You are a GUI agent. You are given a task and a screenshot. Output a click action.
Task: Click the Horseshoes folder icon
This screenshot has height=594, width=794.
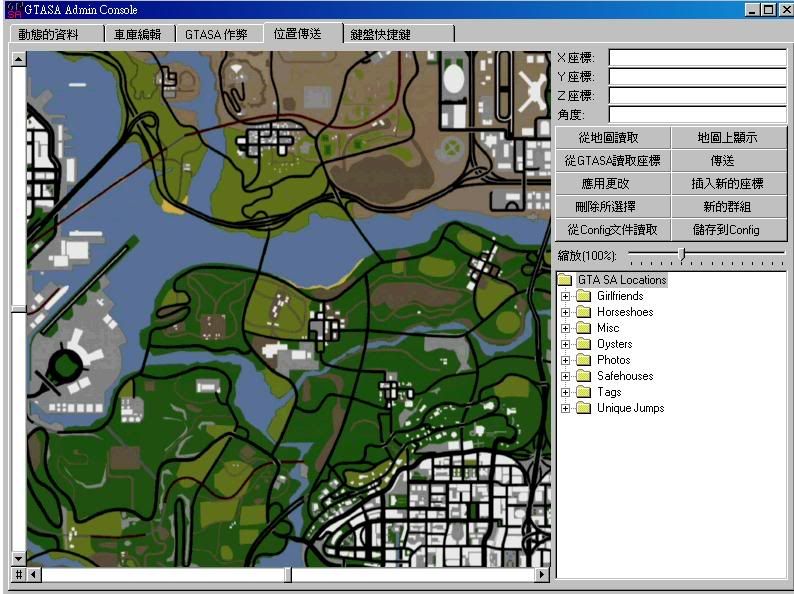[583, 312]
